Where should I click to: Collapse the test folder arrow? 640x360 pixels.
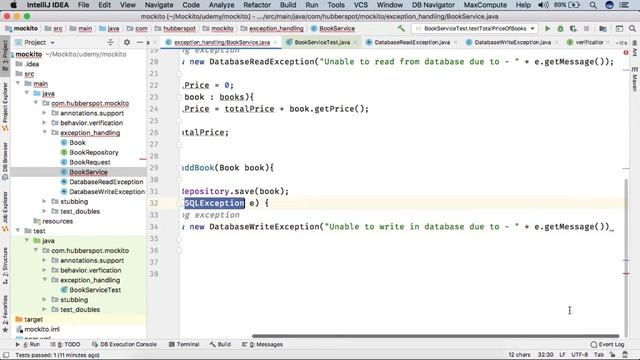[18, 231]
